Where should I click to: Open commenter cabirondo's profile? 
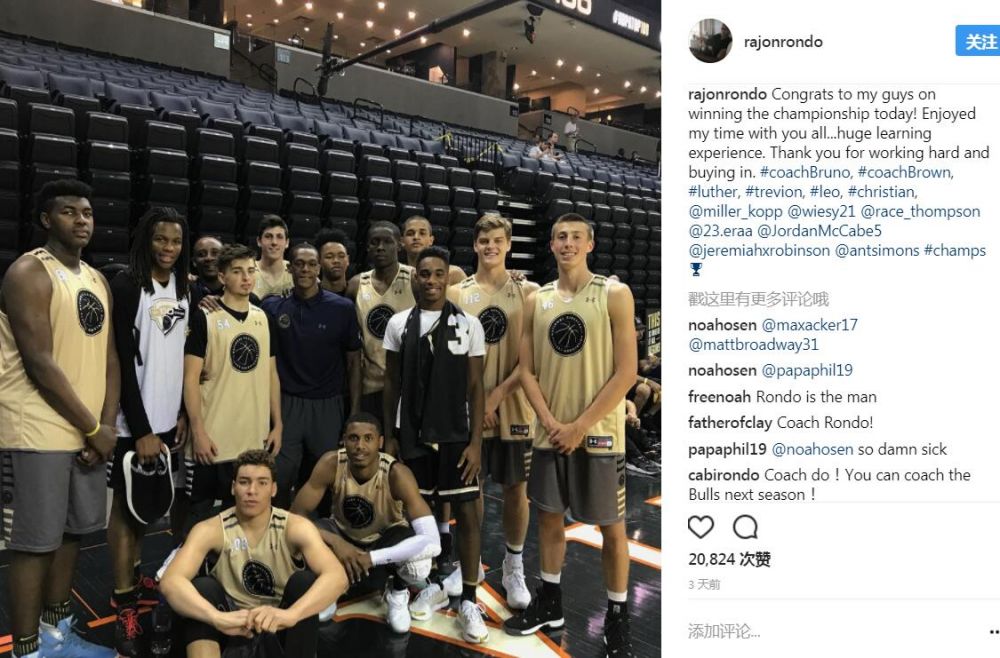click(724, 475)
